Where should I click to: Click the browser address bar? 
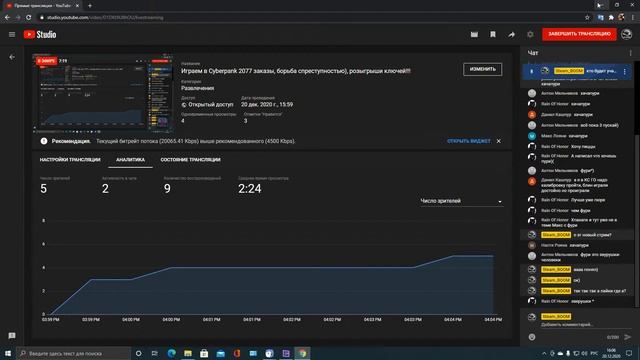[x=310, y=18]
